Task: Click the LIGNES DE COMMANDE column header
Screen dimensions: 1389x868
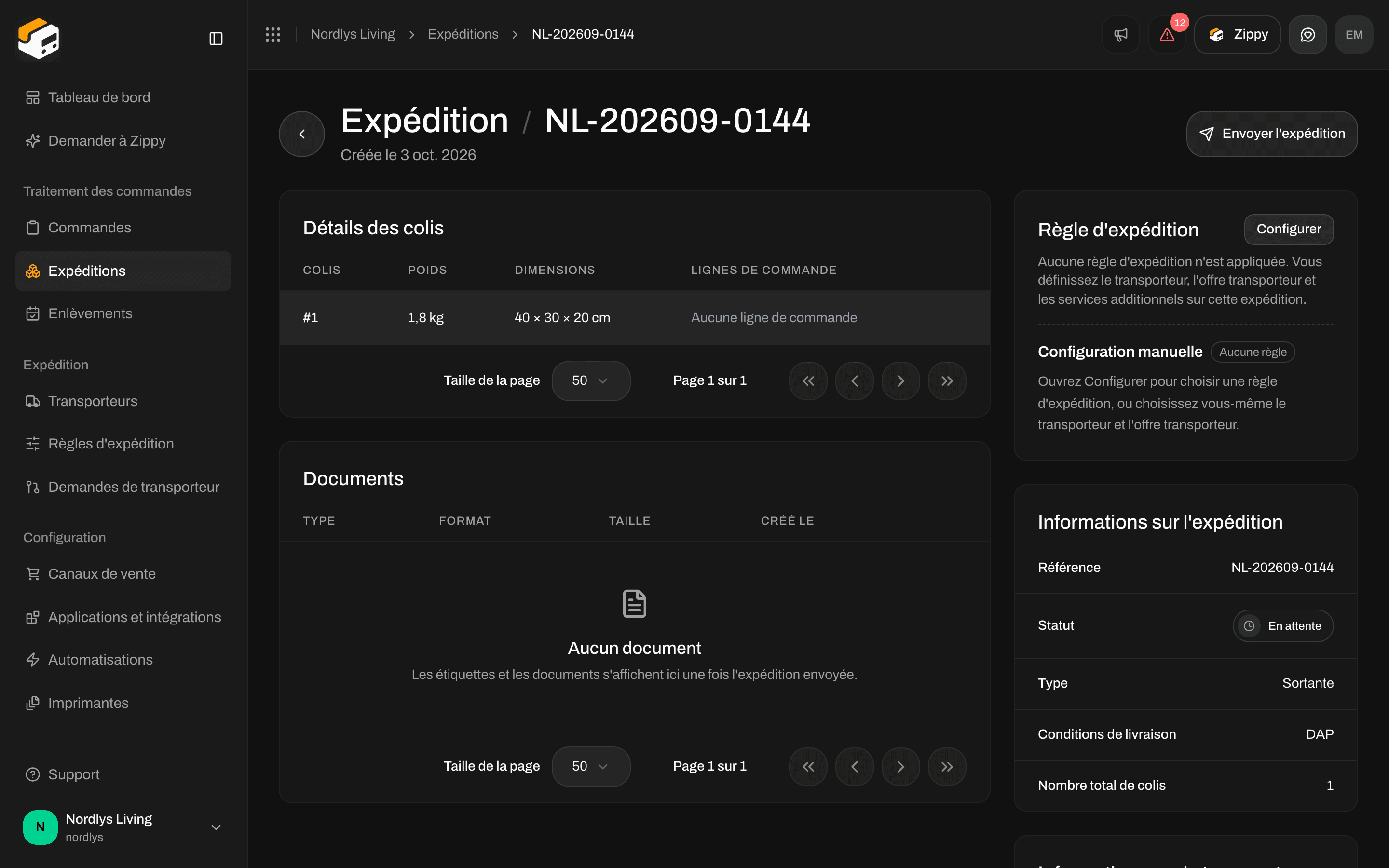Action: [x=763, y=270]
